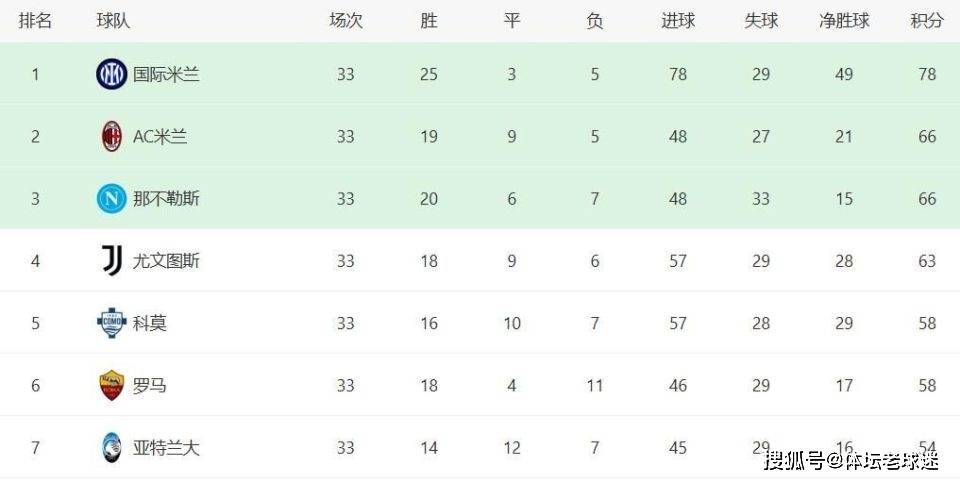Click the 进球 column header
The height and width of the screenshot is (482, 960).
pos(678,20)
